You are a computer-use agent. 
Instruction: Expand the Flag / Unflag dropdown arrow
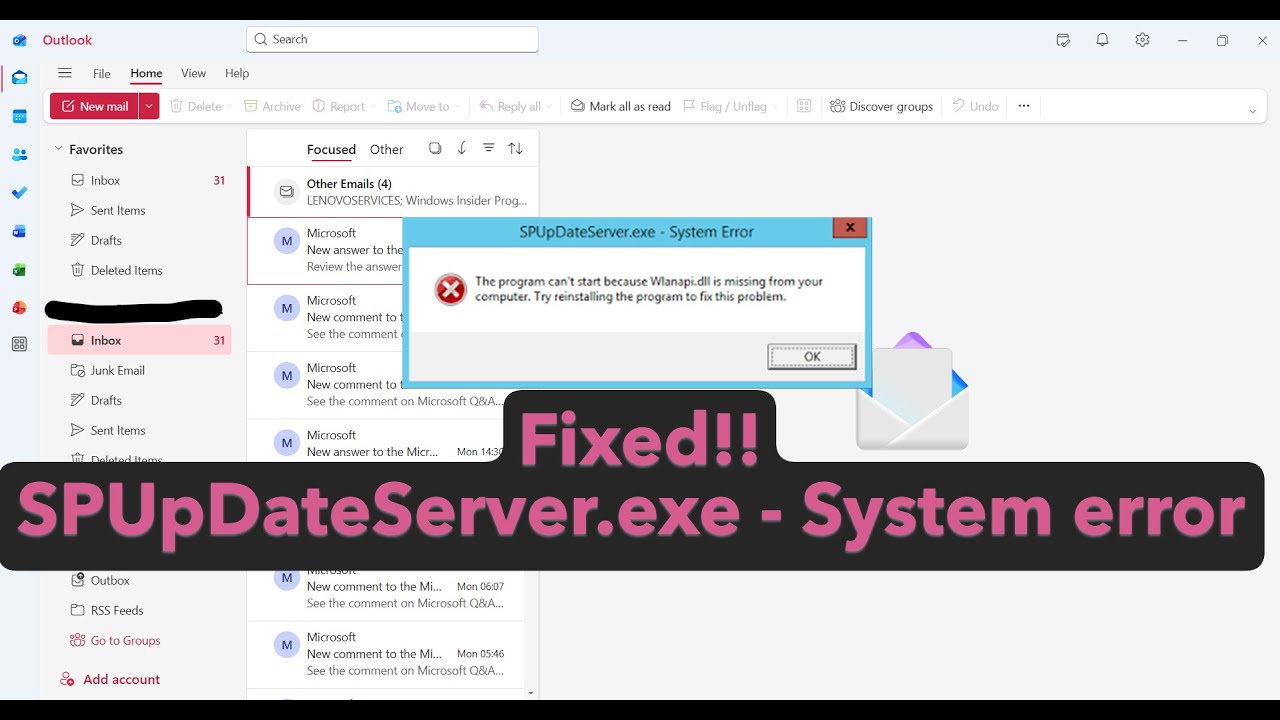(x=775, y=107)
